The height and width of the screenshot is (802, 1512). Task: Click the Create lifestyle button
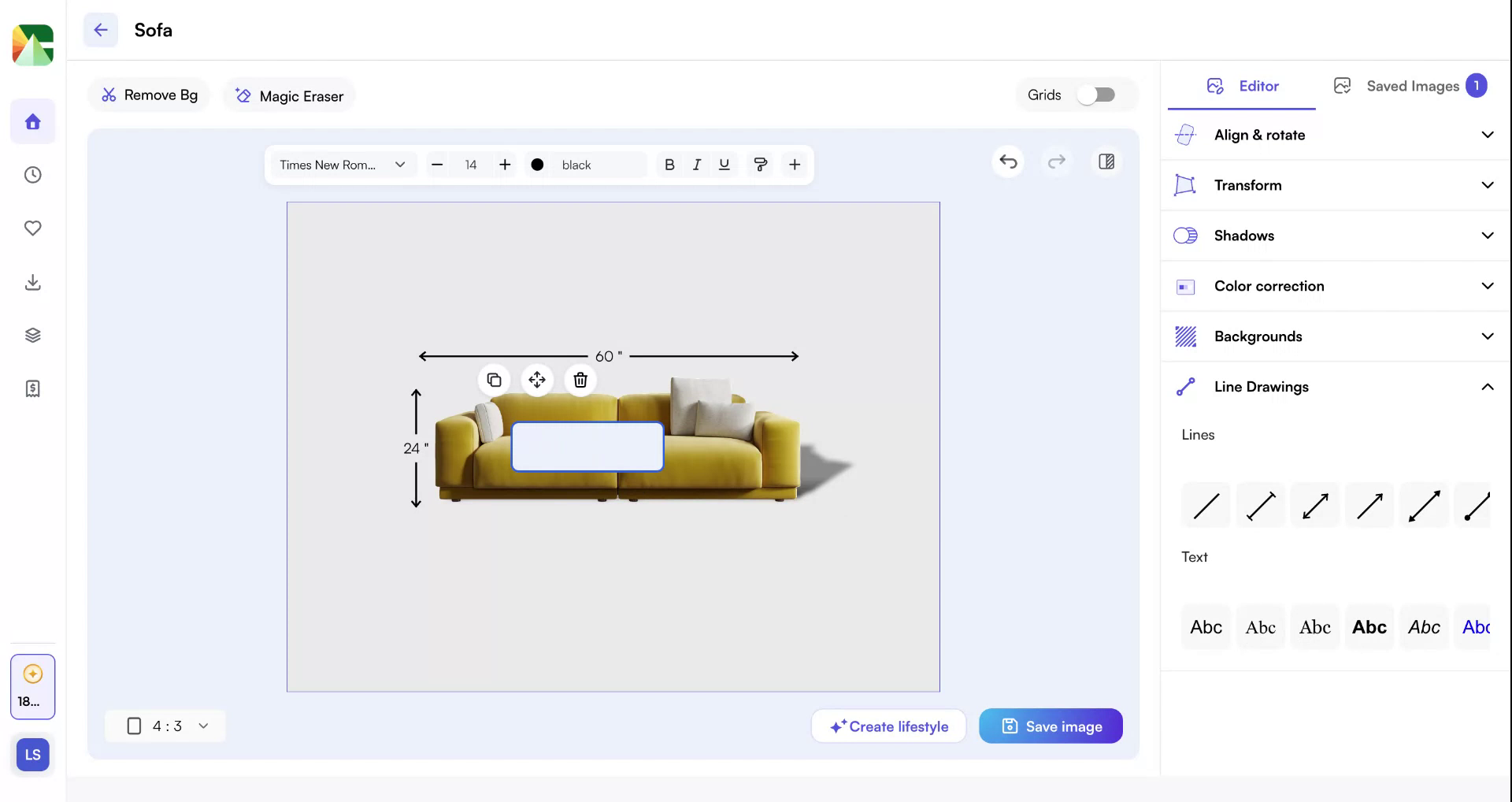click(x=888, y=726)
